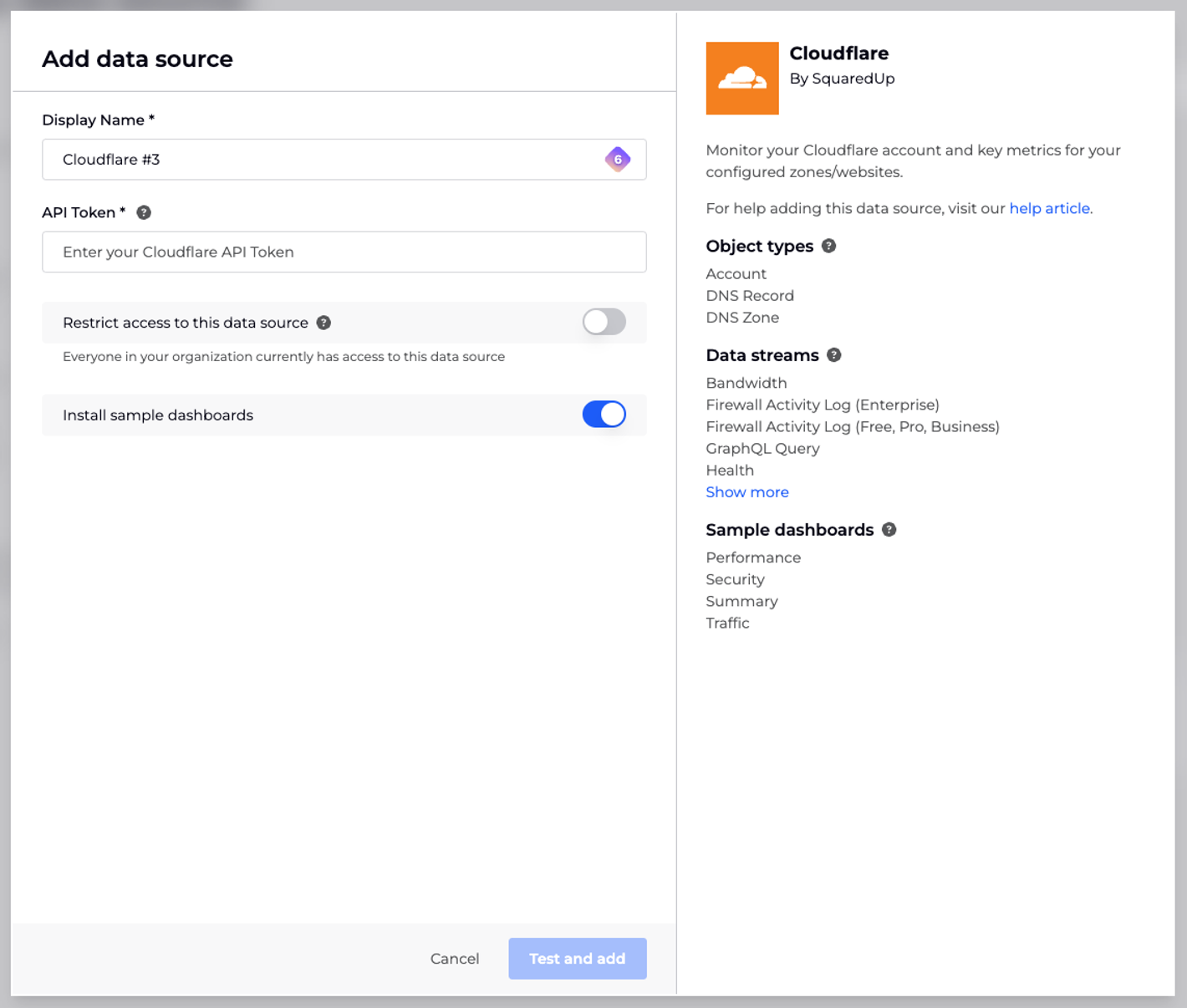Click the Health data stream
This screenshot has width=1187, height=1008.
(x=730, y=471)
